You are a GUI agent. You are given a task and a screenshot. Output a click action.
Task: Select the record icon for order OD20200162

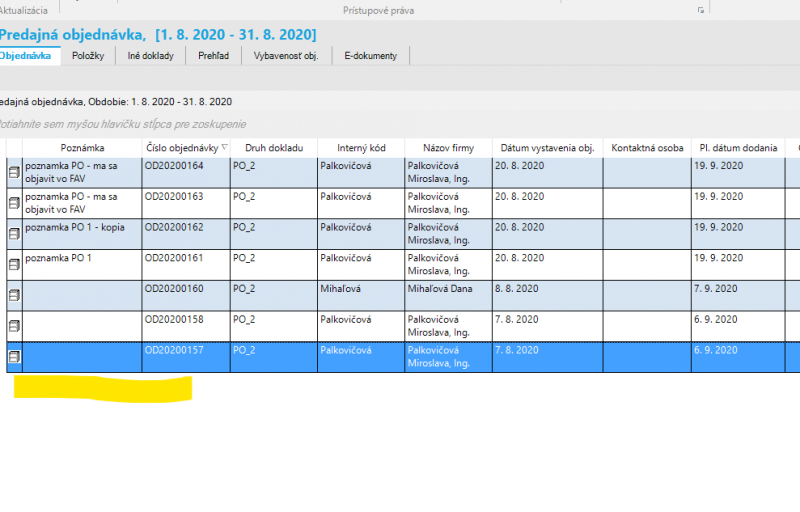coord(14,234)
